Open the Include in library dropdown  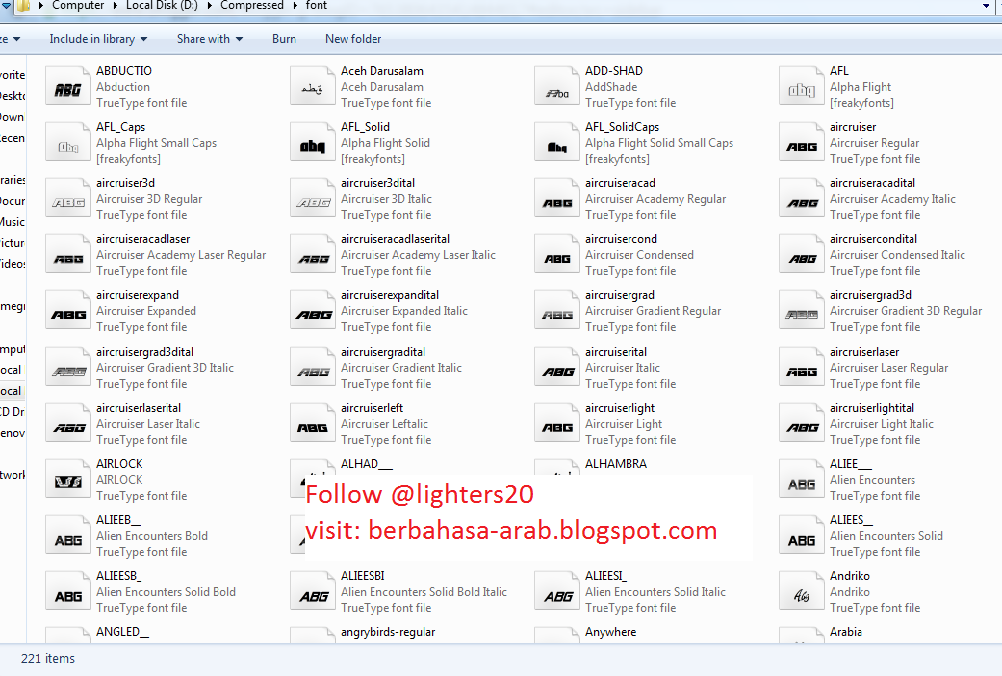pos(98,39)
